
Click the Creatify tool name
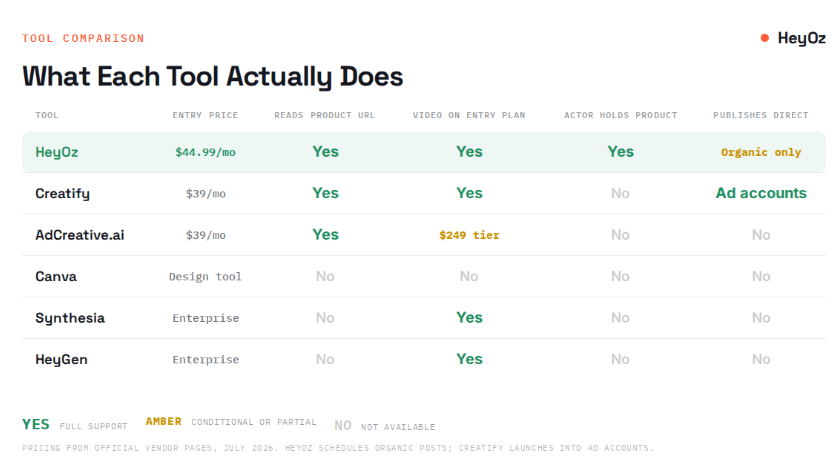point(62,194)
